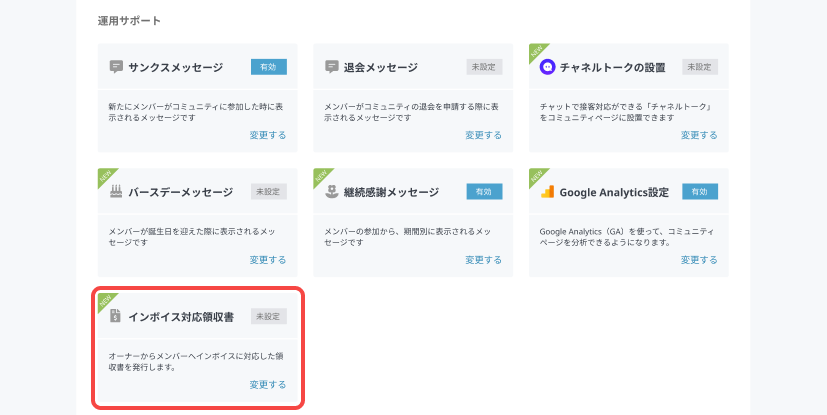Select 変更する under 継続感謝メッセージ
The image size is (827, 415).
[483, 260]
